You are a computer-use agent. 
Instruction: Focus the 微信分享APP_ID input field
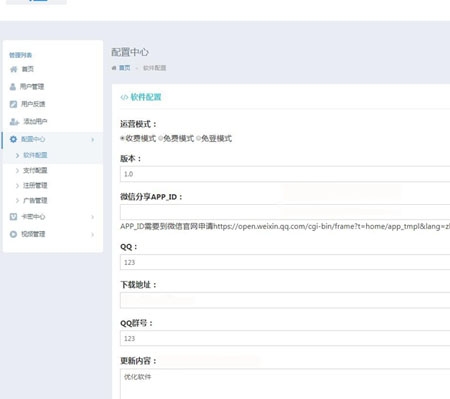285,212
